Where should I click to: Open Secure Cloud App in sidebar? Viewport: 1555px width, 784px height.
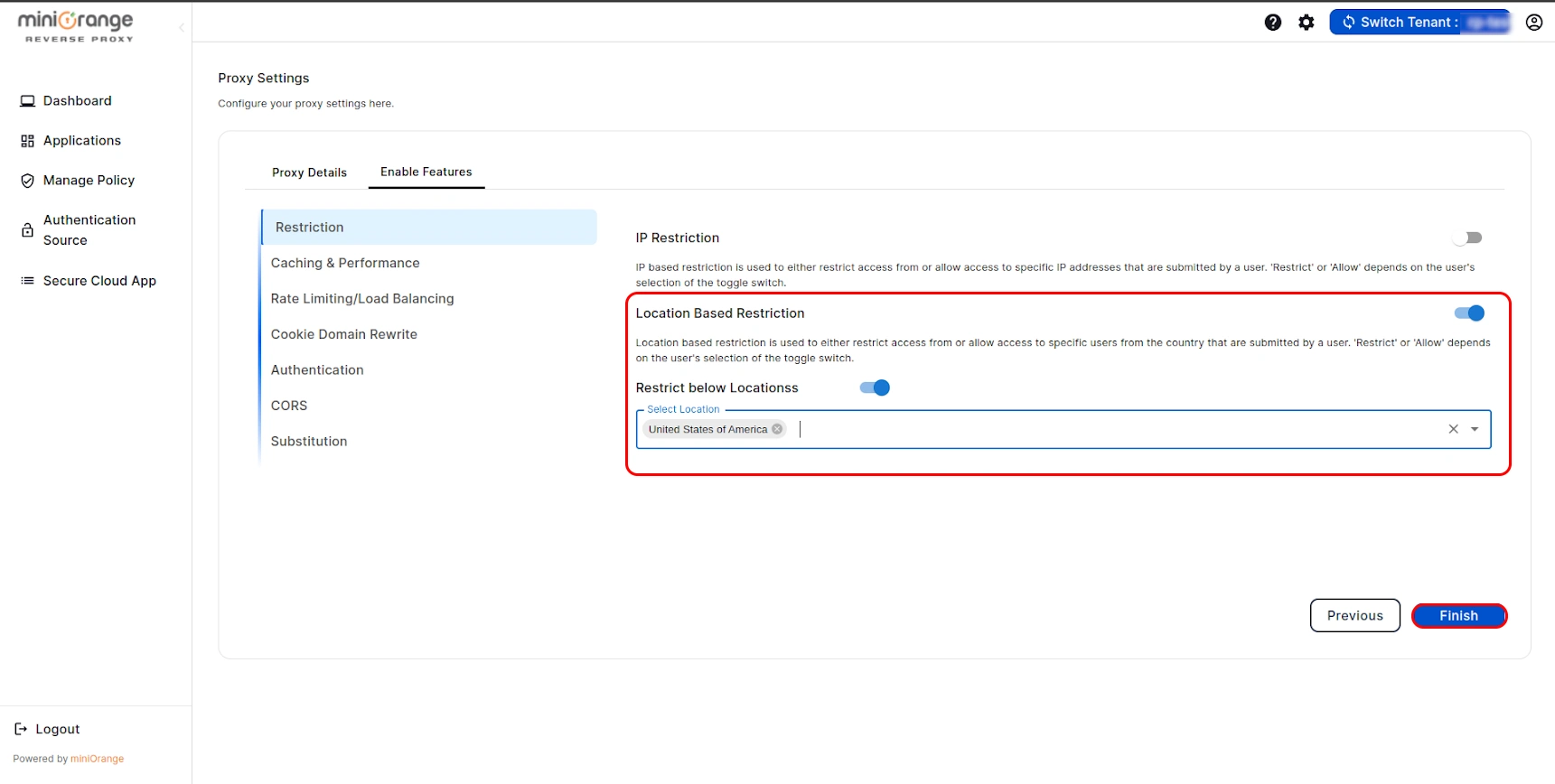coord(99,281)
